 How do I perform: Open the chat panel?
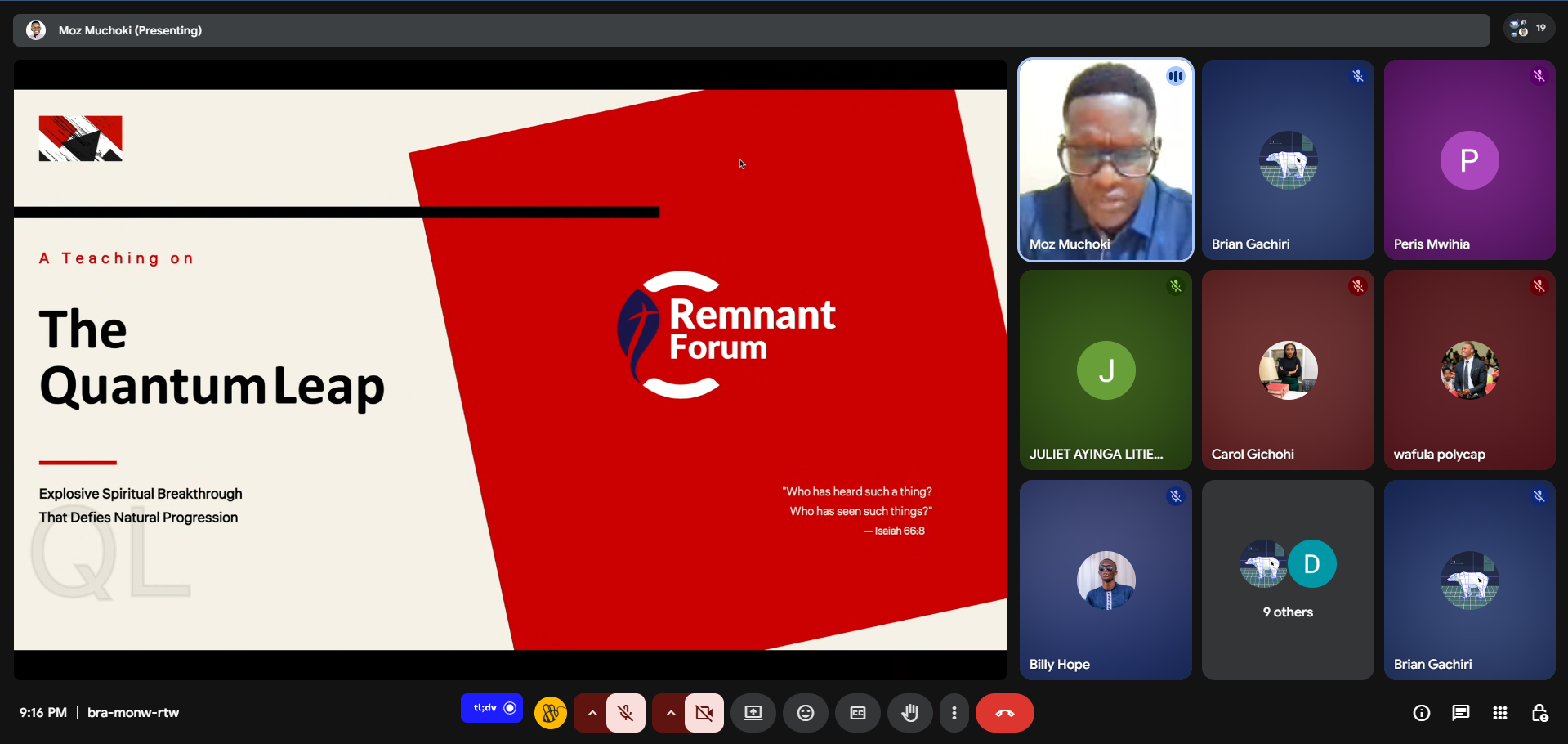click(x=1460, y=713)
